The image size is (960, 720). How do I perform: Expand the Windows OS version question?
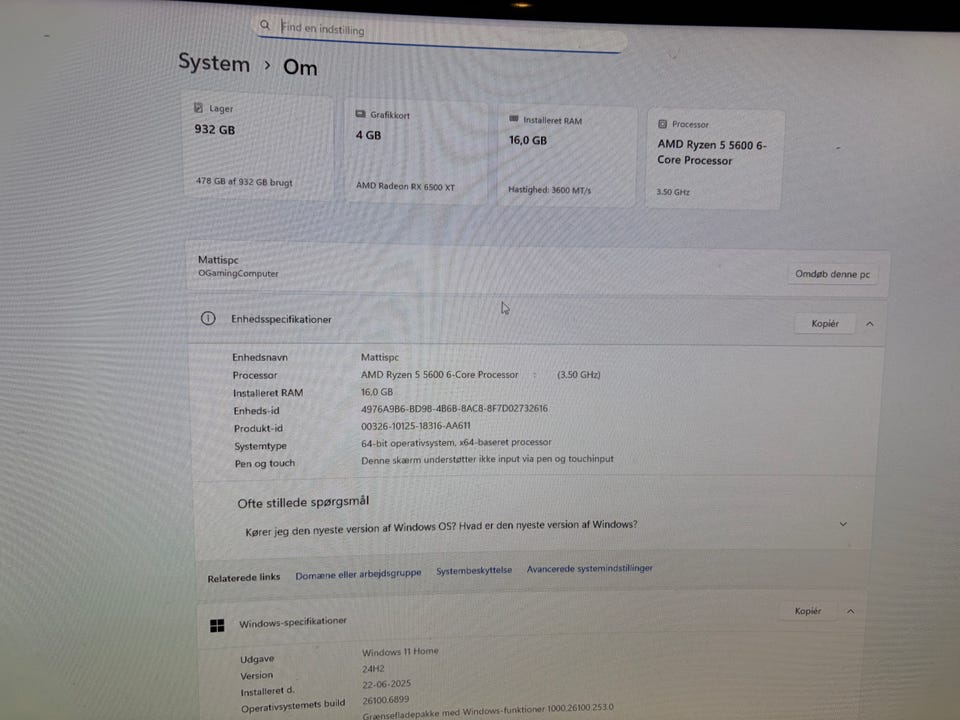[x=843, y=524]
